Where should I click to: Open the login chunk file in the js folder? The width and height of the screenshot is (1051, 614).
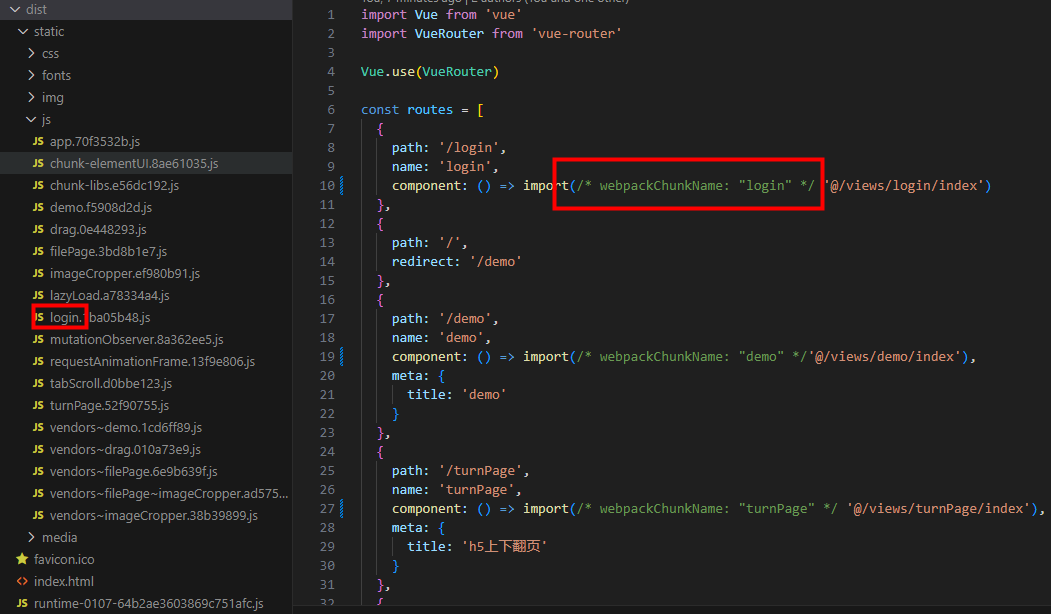point(100,318)
